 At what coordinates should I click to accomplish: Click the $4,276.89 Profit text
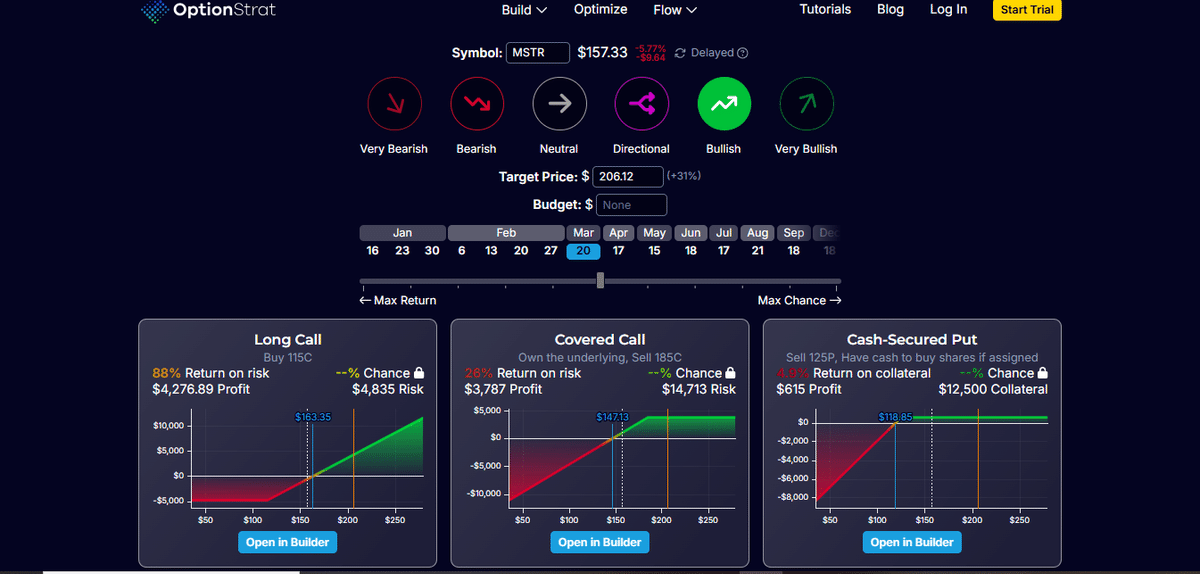pos(199,389)
